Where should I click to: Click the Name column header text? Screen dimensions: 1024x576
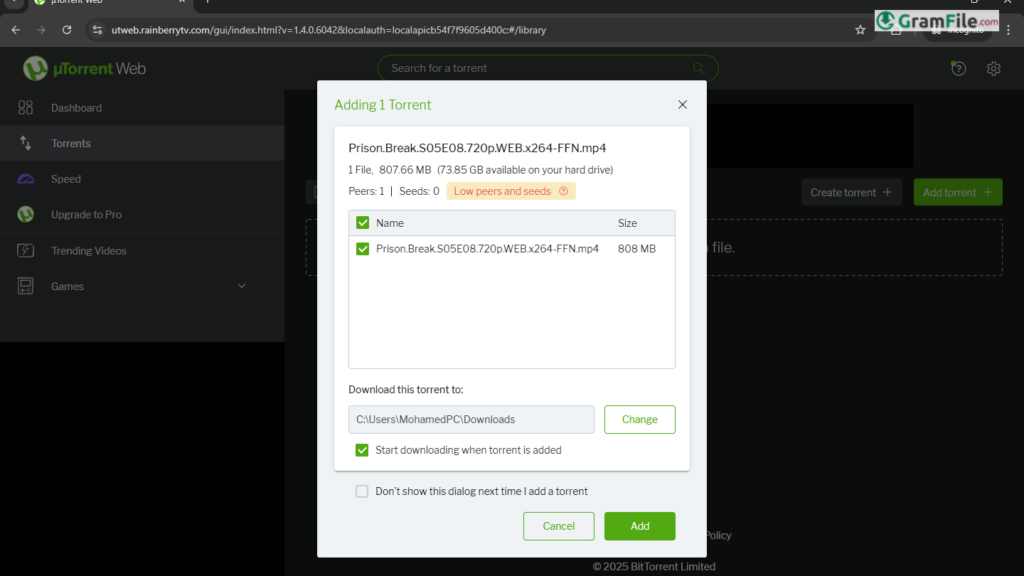(x=390, y=223)
